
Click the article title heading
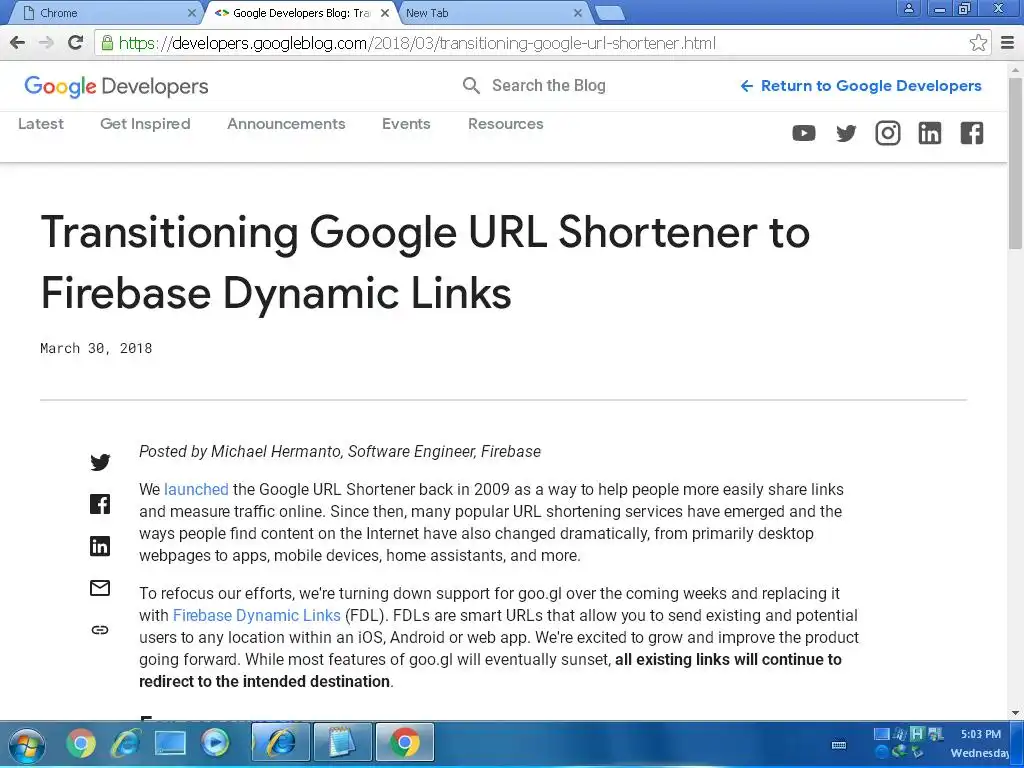[x=425, y=263]
